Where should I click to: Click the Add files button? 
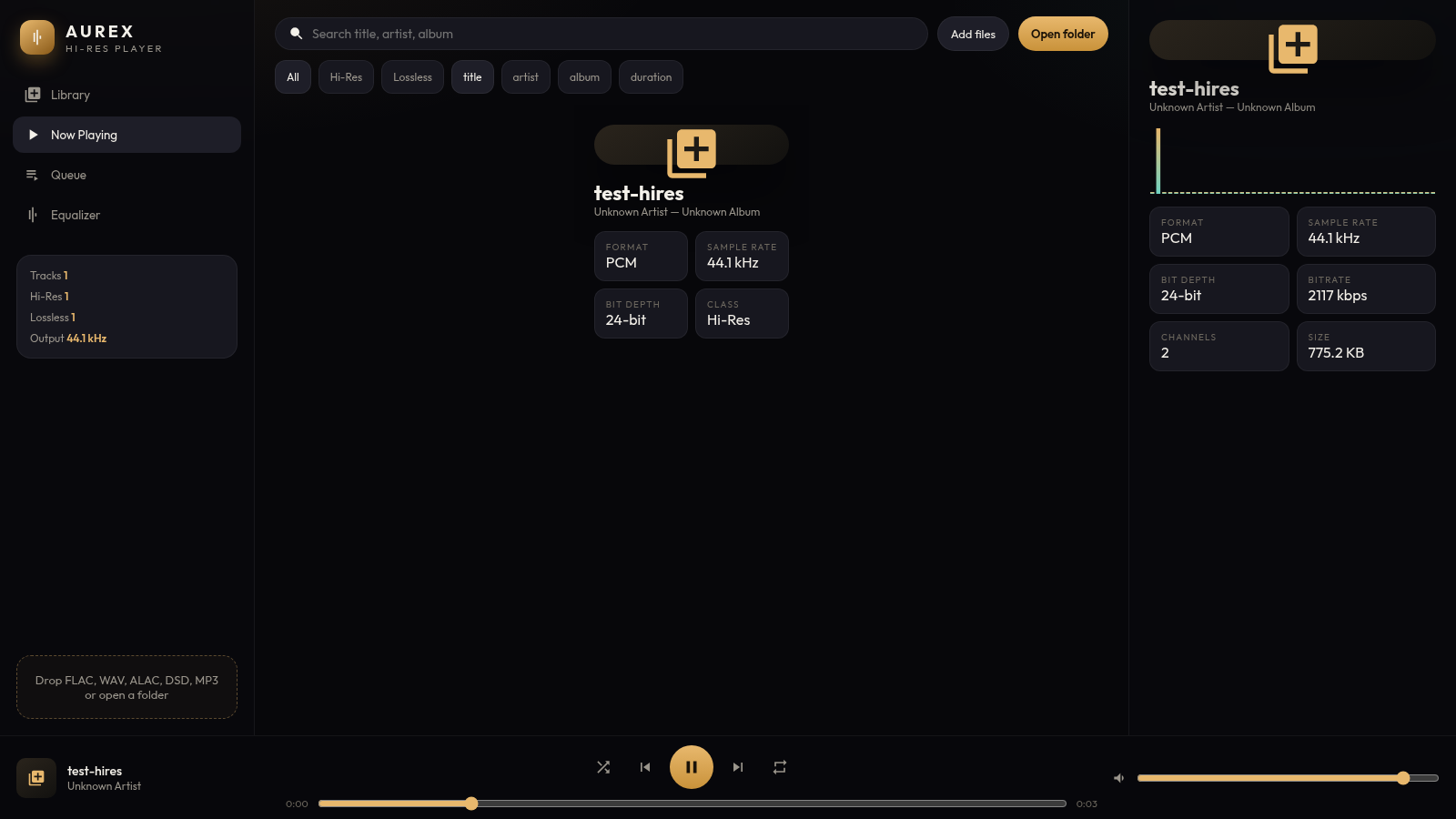[x=973, y=34]
